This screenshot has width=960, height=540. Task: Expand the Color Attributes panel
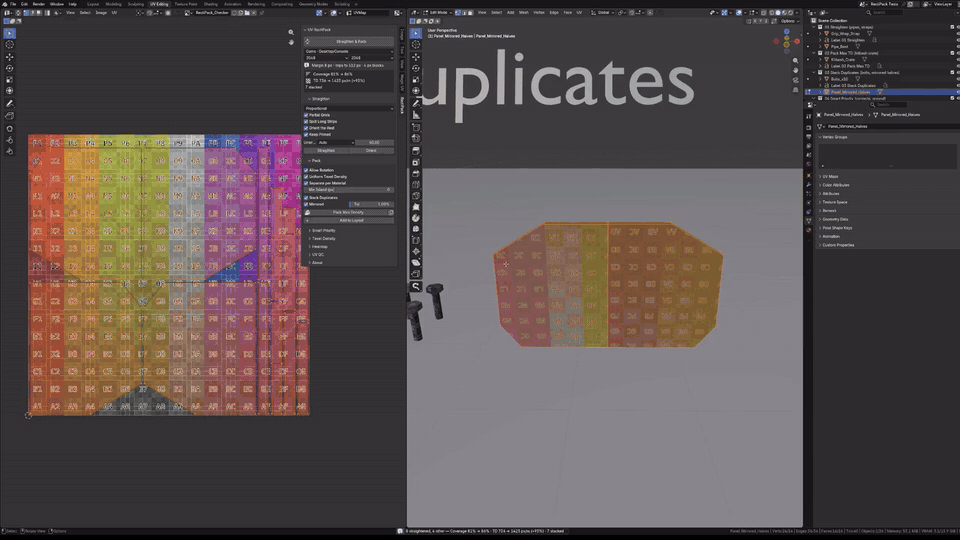click(x=834, y=185)
